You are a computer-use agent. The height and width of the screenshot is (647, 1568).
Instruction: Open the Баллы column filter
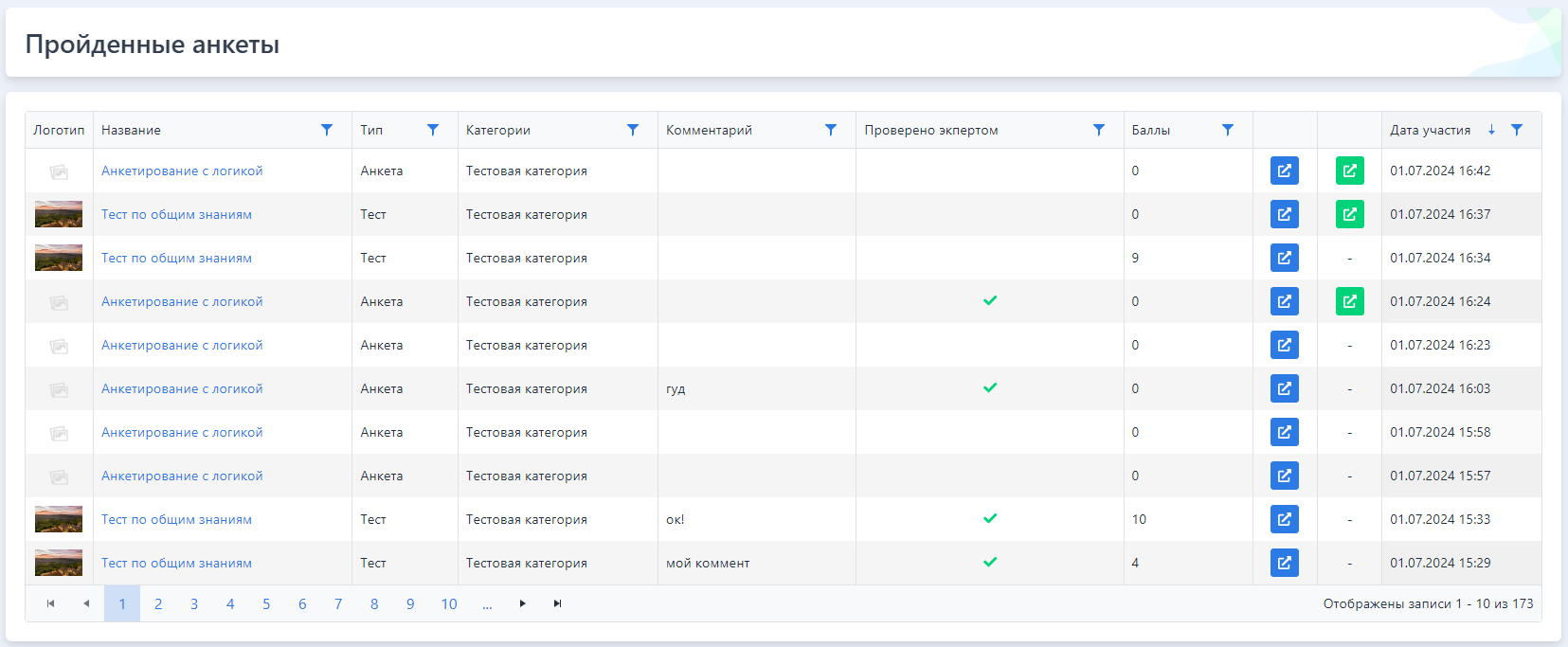(1228, 130)
